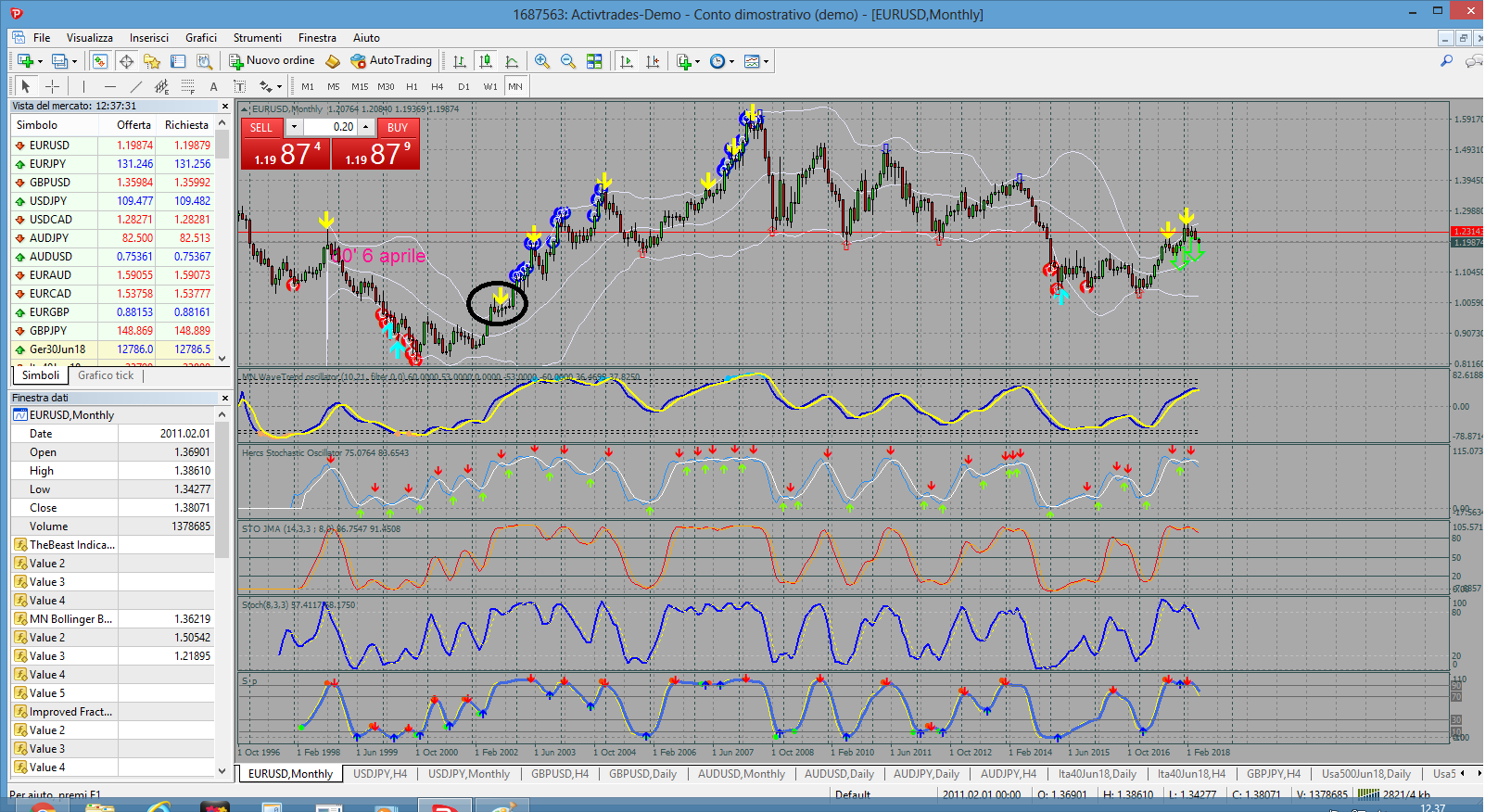
Task: Open the Inserisci menu
Action: click(149, 38)
